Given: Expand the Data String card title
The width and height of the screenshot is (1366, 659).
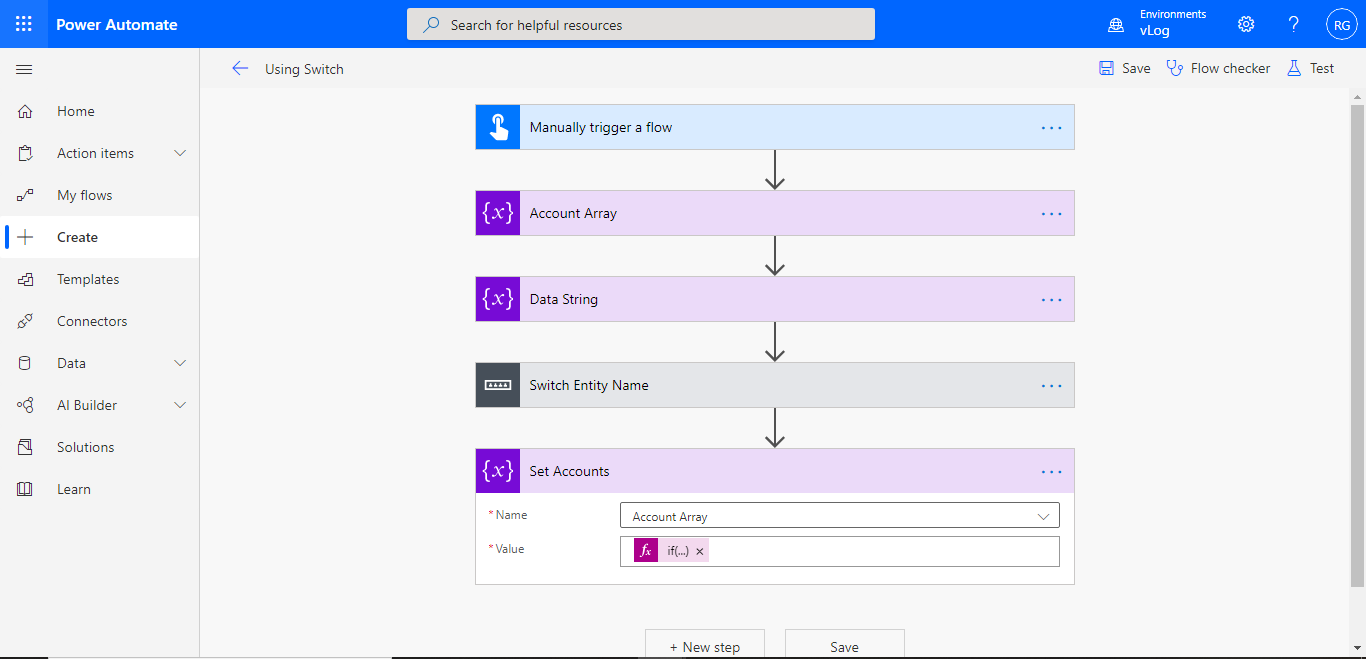Looking at the screenshot, I should pyautogui.click(x=564, y=299).
